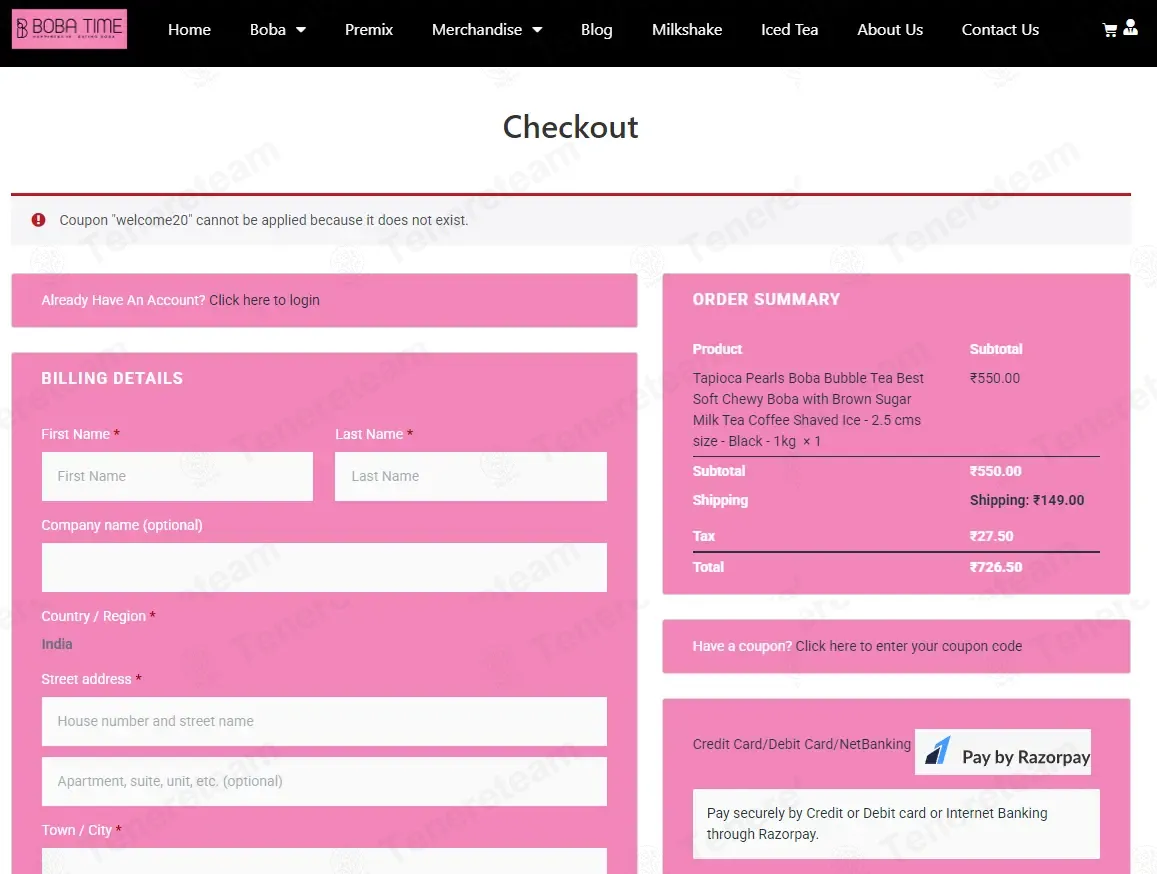Click 'Click here to enter your coupon code'
This screenshot has height=874, width=1157.
pyautogui.click(x=908, y=647)
